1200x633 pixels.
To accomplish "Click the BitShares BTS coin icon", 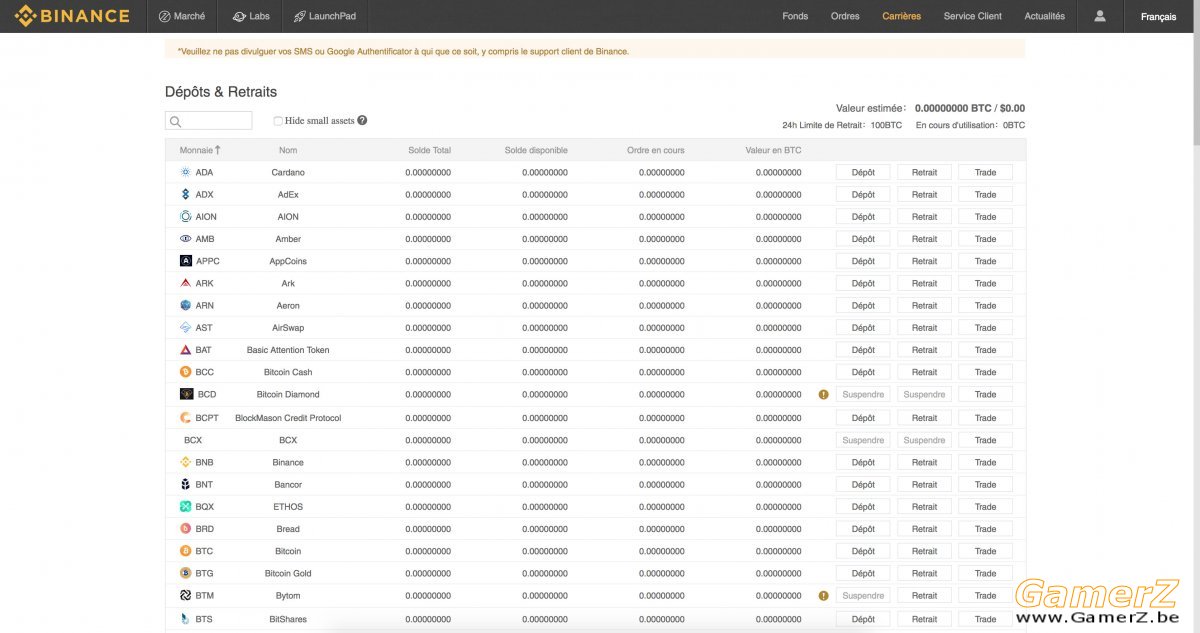I will coord(185,619).
